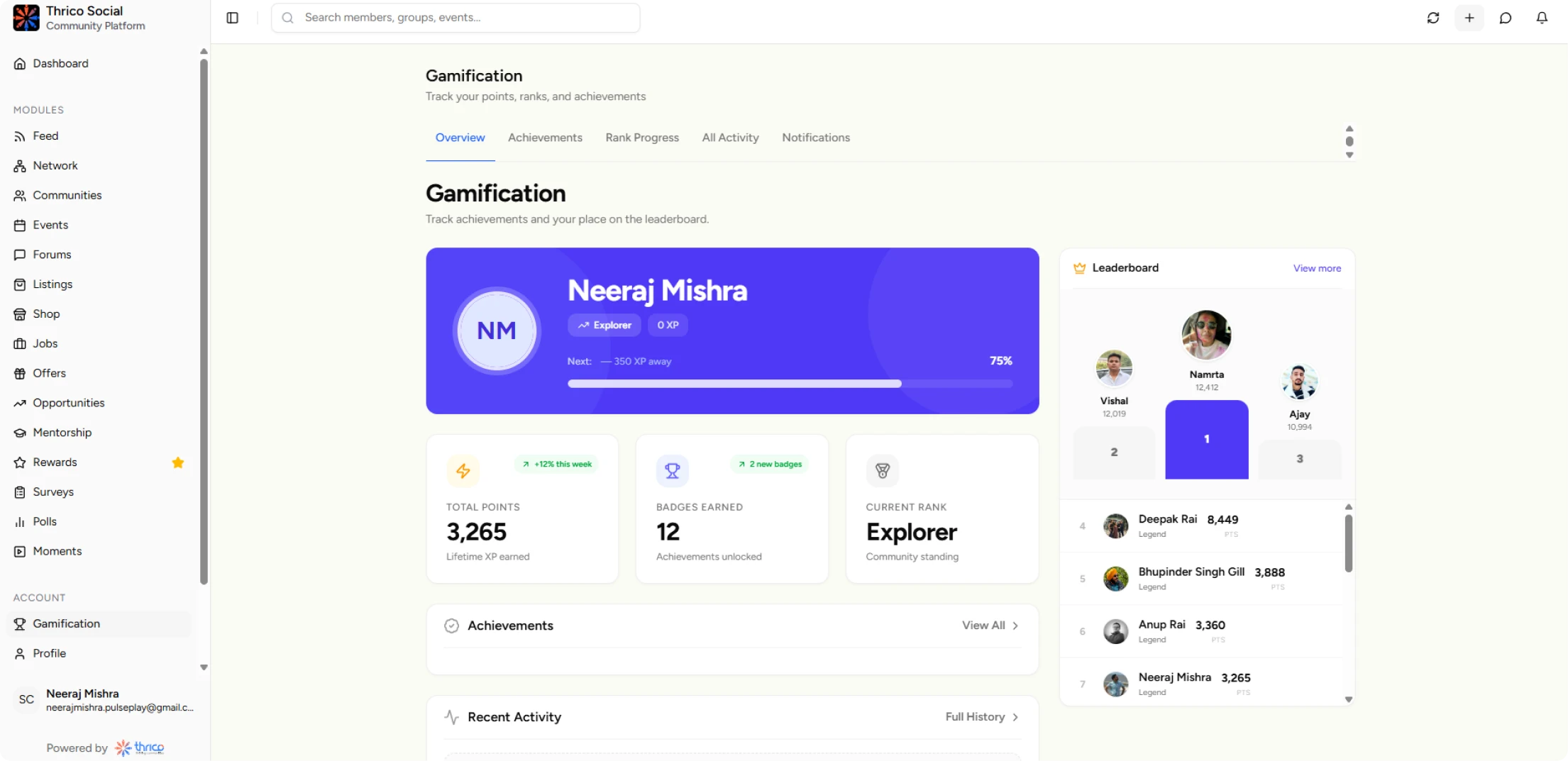Click the medal Current Rank icon
1568x761 pixels.
[883, 471]
